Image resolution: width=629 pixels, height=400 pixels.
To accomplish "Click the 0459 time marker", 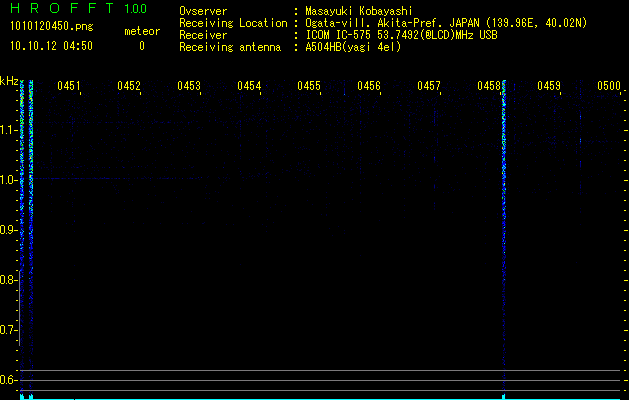I will click(x=549, y=86).
